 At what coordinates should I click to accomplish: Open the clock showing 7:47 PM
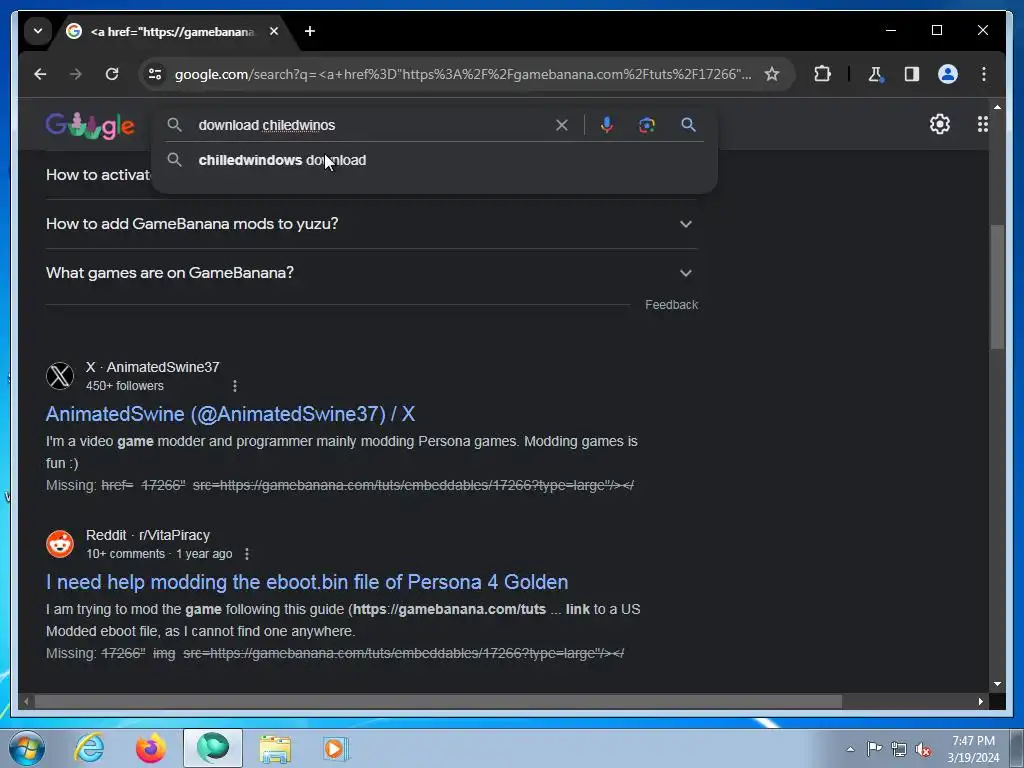coord(973,749)
